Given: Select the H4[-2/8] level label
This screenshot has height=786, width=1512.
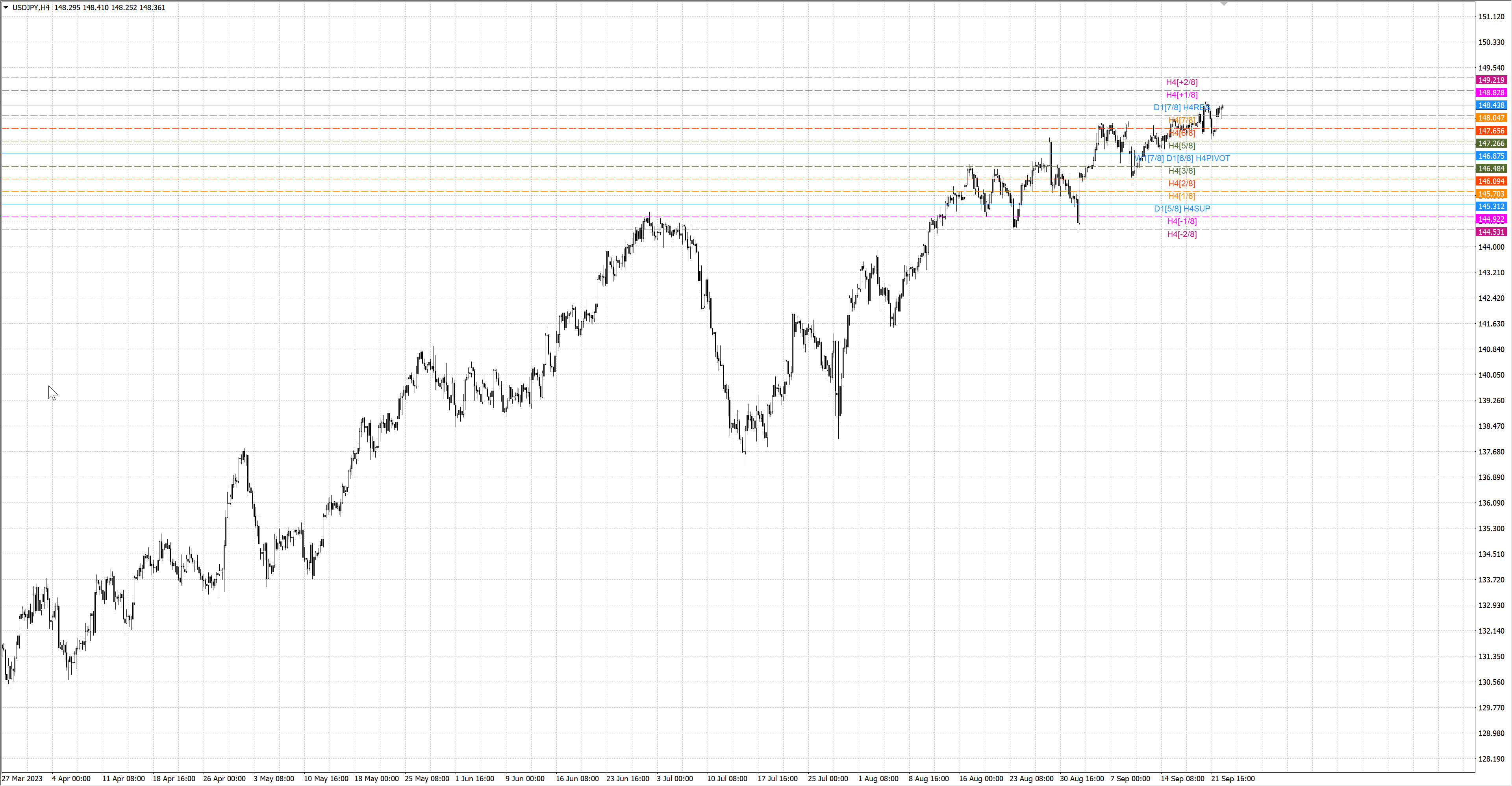Looking at the screenshot, I should click(x=1182, y=234).
